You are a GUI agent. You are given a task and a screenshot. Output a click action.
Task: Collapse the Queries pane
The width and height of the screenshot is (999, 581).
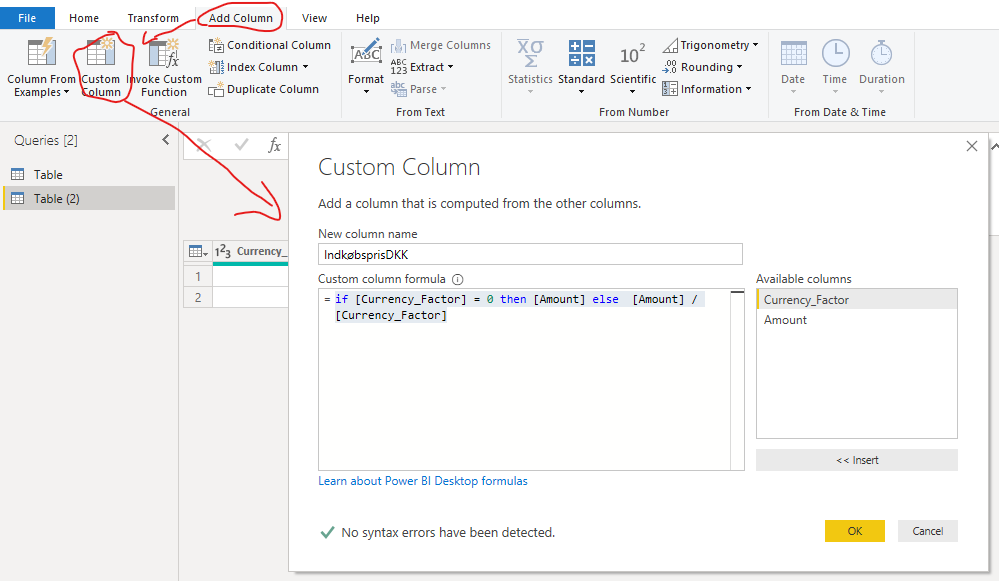coord(166,140)
